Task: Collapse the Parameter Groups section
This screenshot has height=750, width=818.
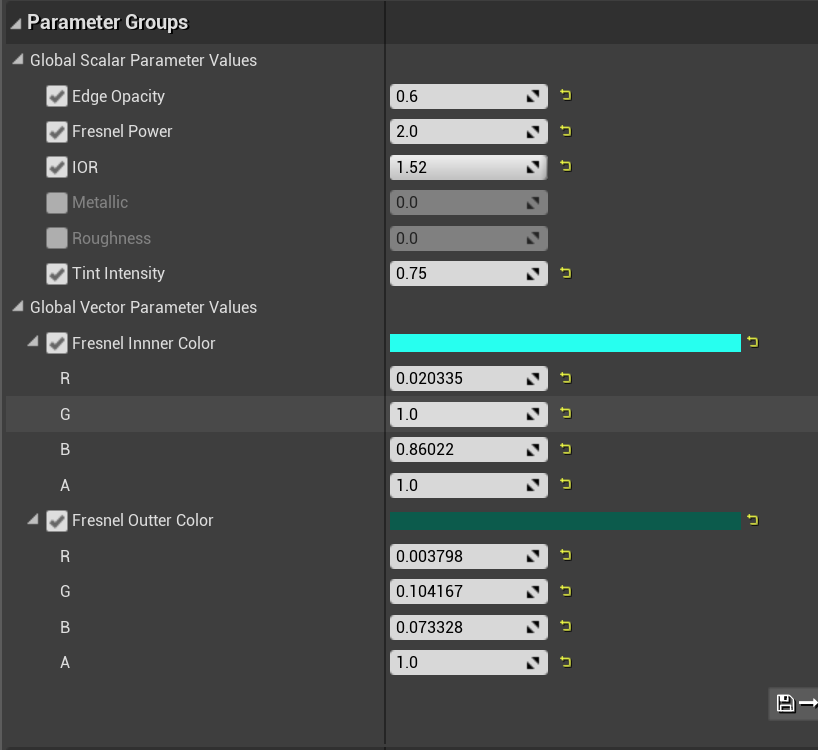Action: [16, 23]
